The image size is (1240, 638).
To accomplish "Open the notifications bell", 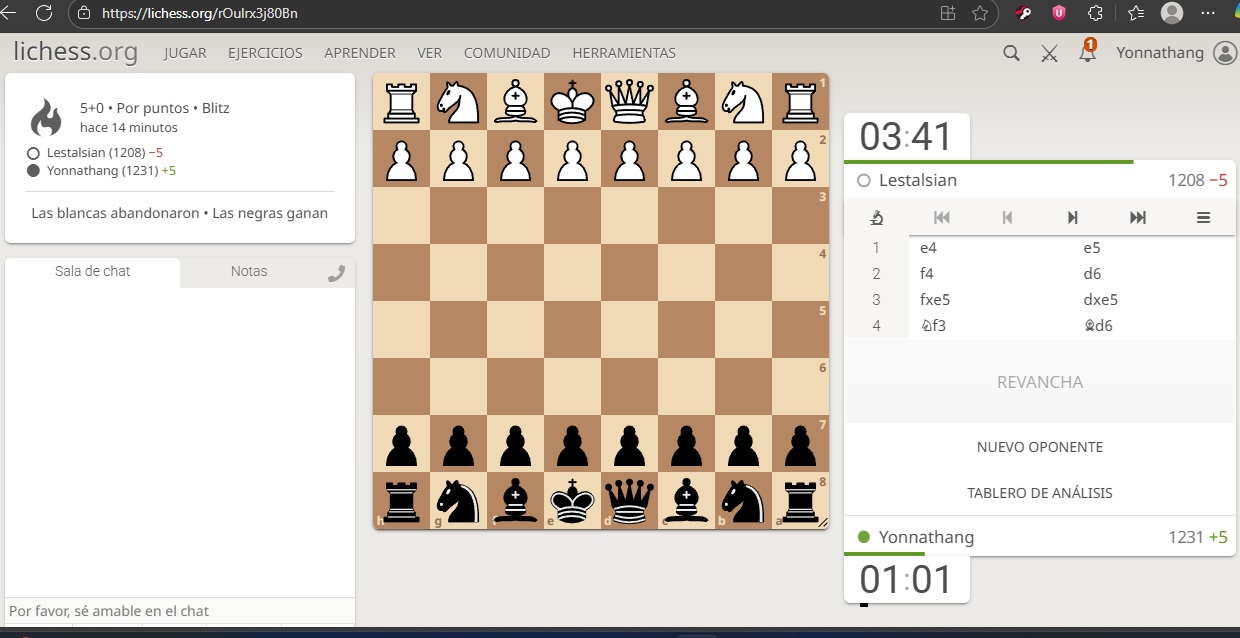I will point(1087,53).
